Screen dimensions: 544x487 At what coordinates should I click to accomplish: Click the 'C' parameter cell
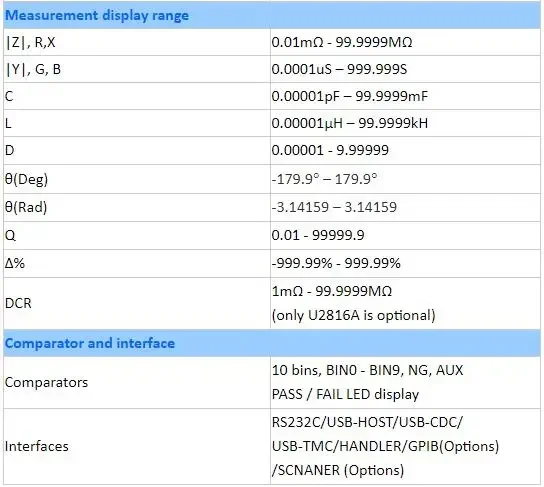coord(137,96)
